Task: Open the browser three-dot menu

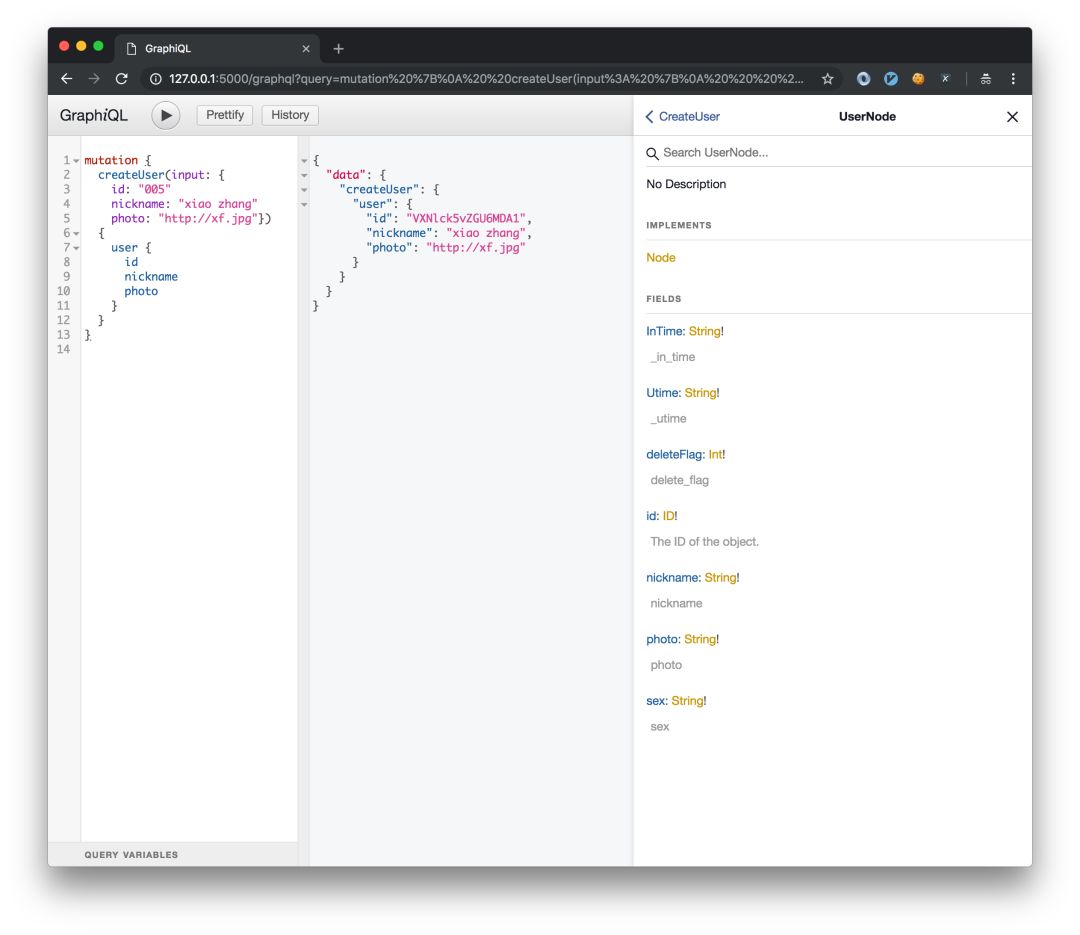Action: coord(1012,79)
